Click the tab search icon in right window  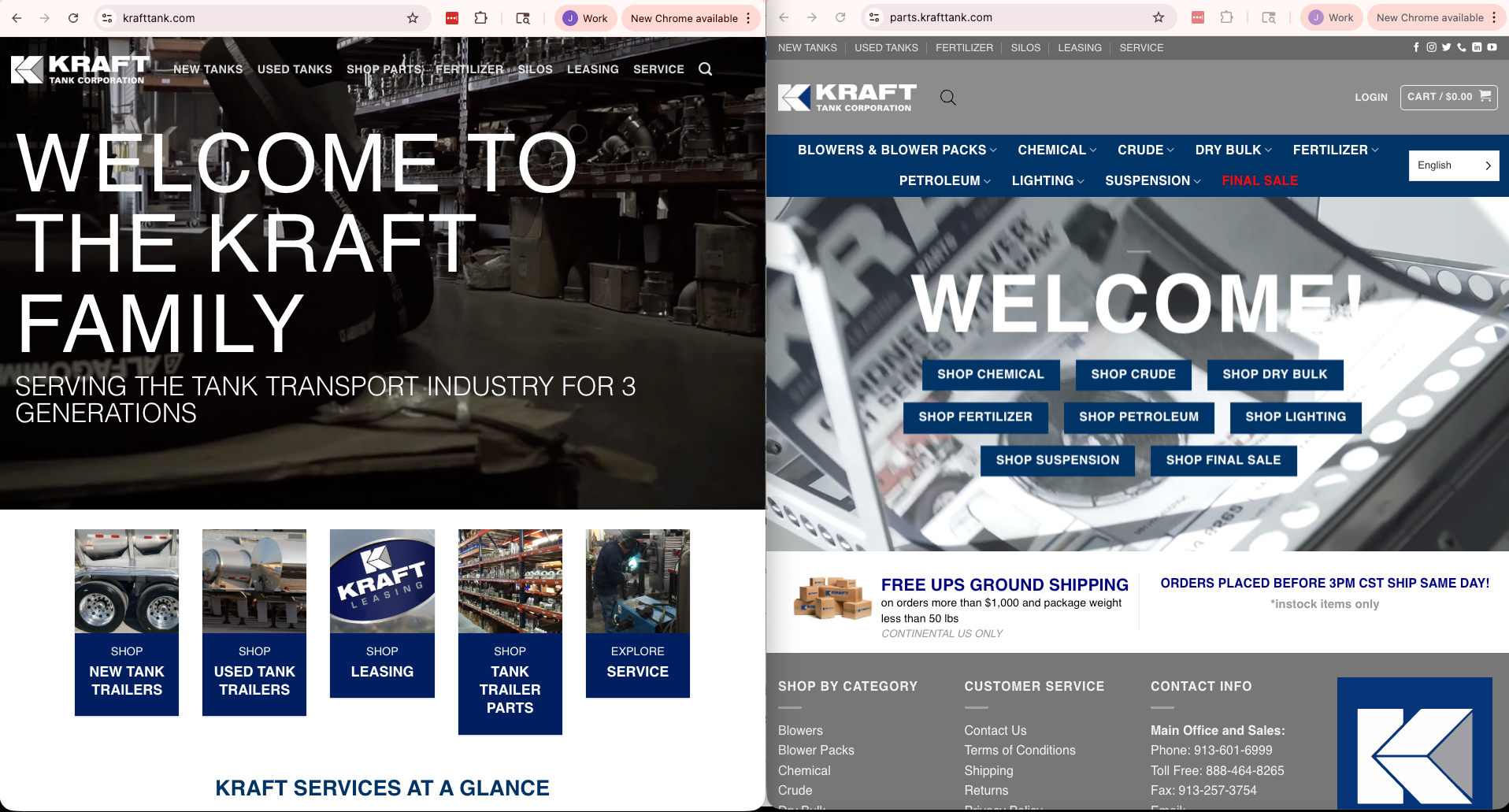[1269, 17]
